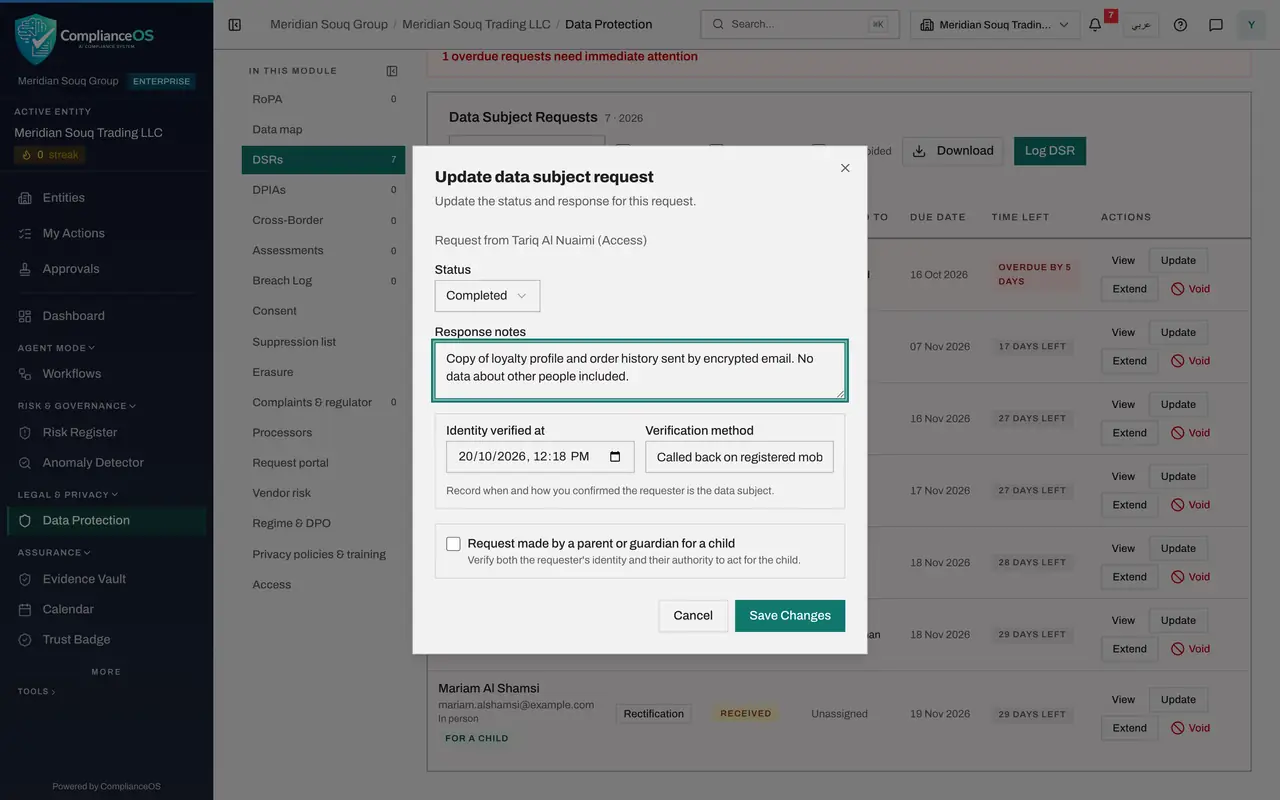Select DPIAs in the module list

tap(323, 190)
